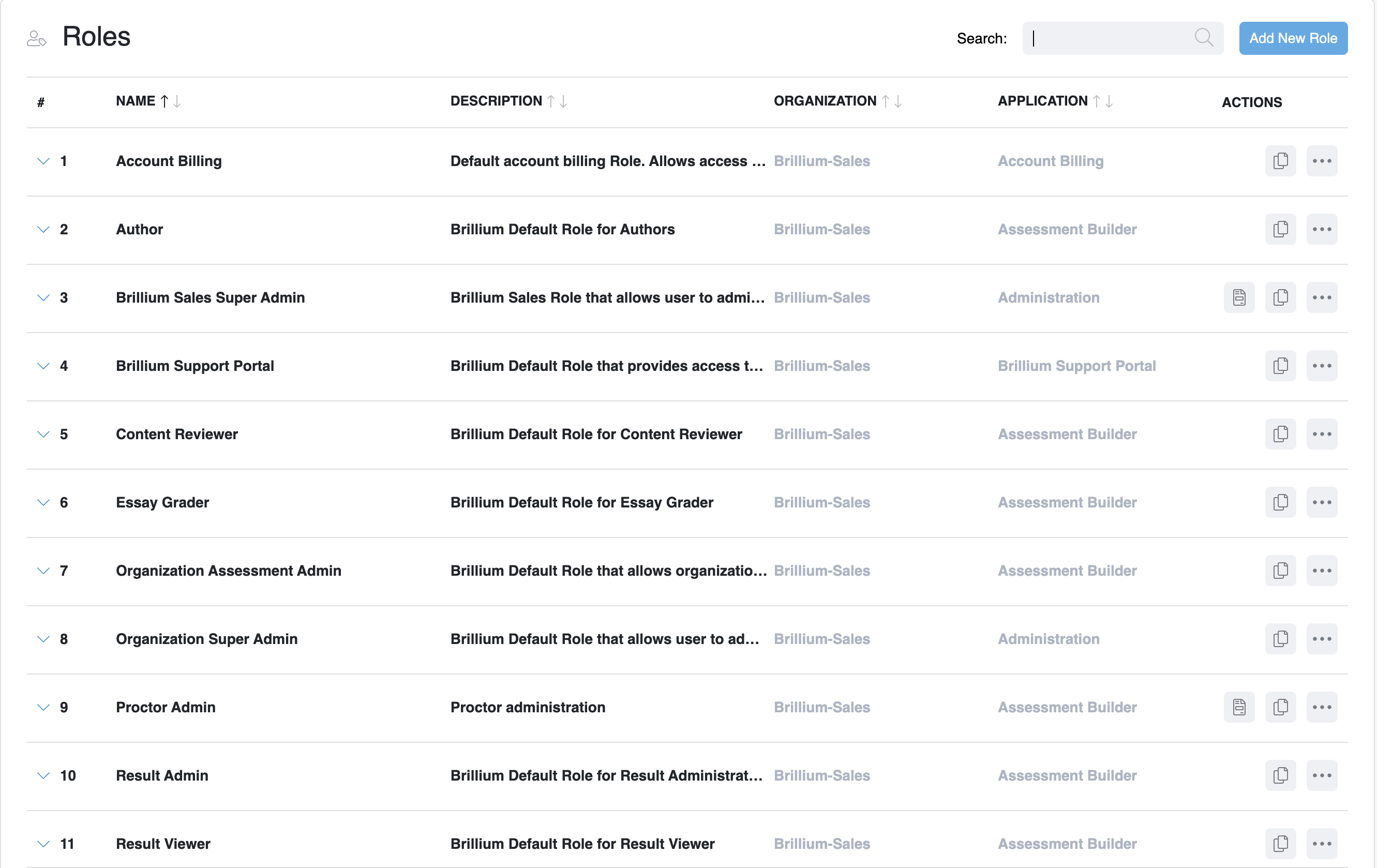Click the search magnifier icon

(1203, 38)
